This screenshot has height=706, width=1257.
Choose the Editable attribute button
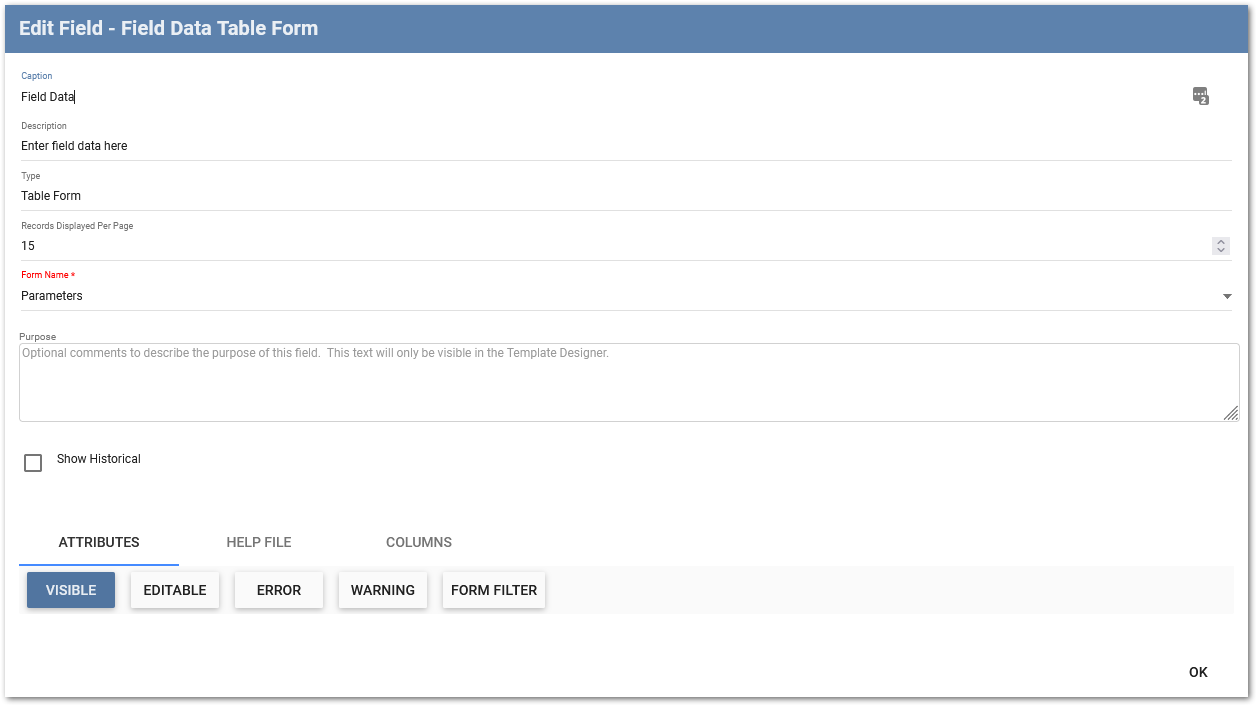point(175,590)
